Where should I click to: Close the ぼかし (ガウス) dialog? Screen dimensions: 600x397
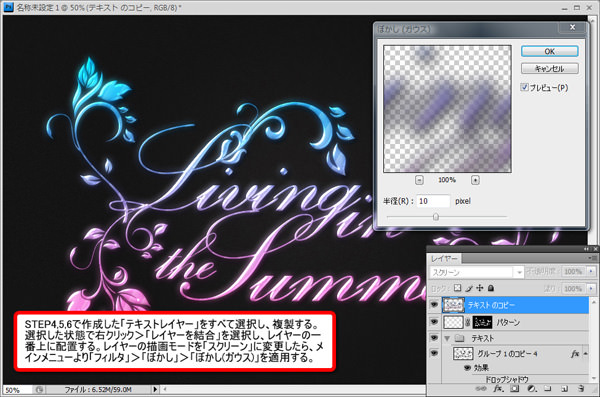tap(572, 27)
